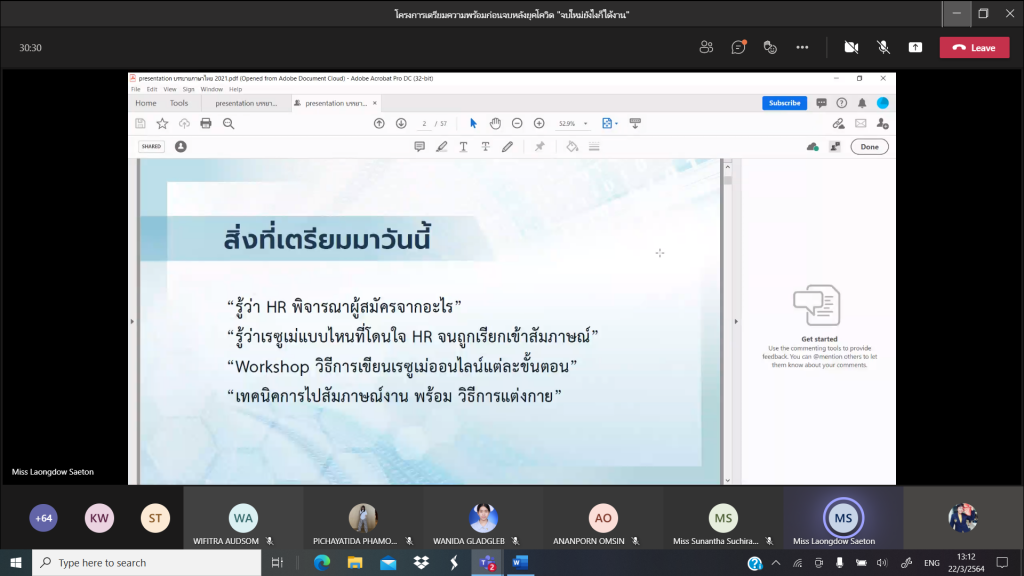Leave the Teams meeting
Viewport: 1024px width, 576px height.
pyautogui.click(x=974, y=47)
